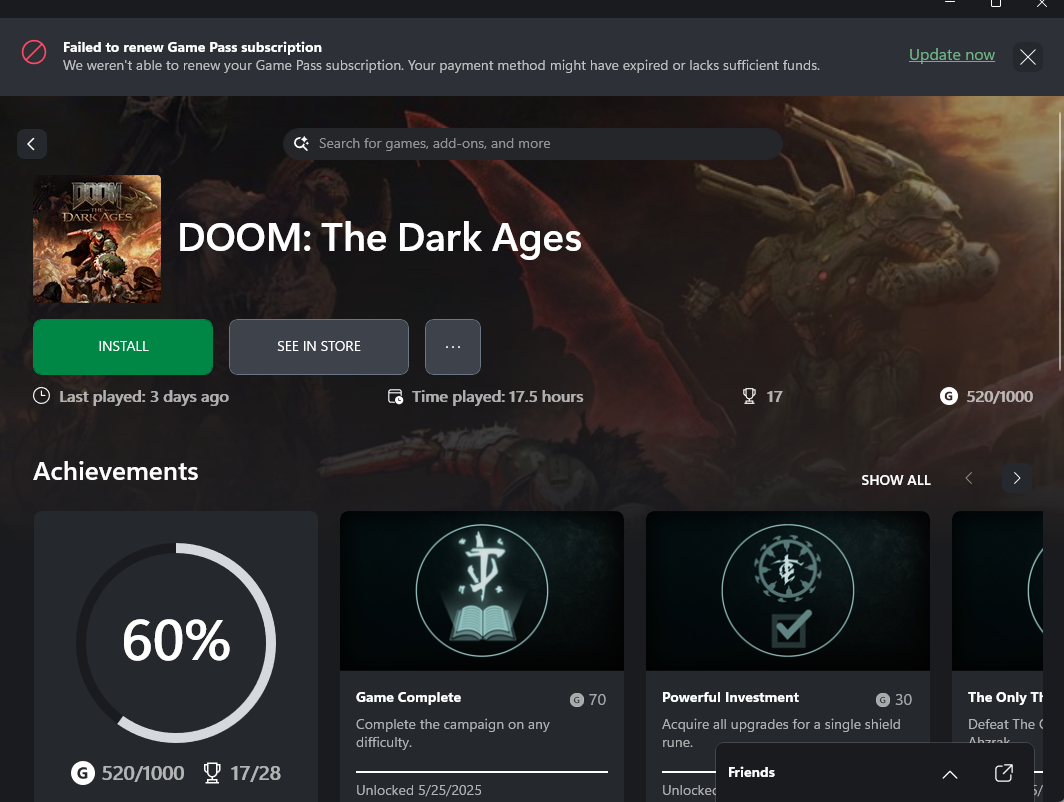Click the trophy icon beside 17
Image resolution: width=1064 pixels, height=802 pixels.
coord(749,396)
